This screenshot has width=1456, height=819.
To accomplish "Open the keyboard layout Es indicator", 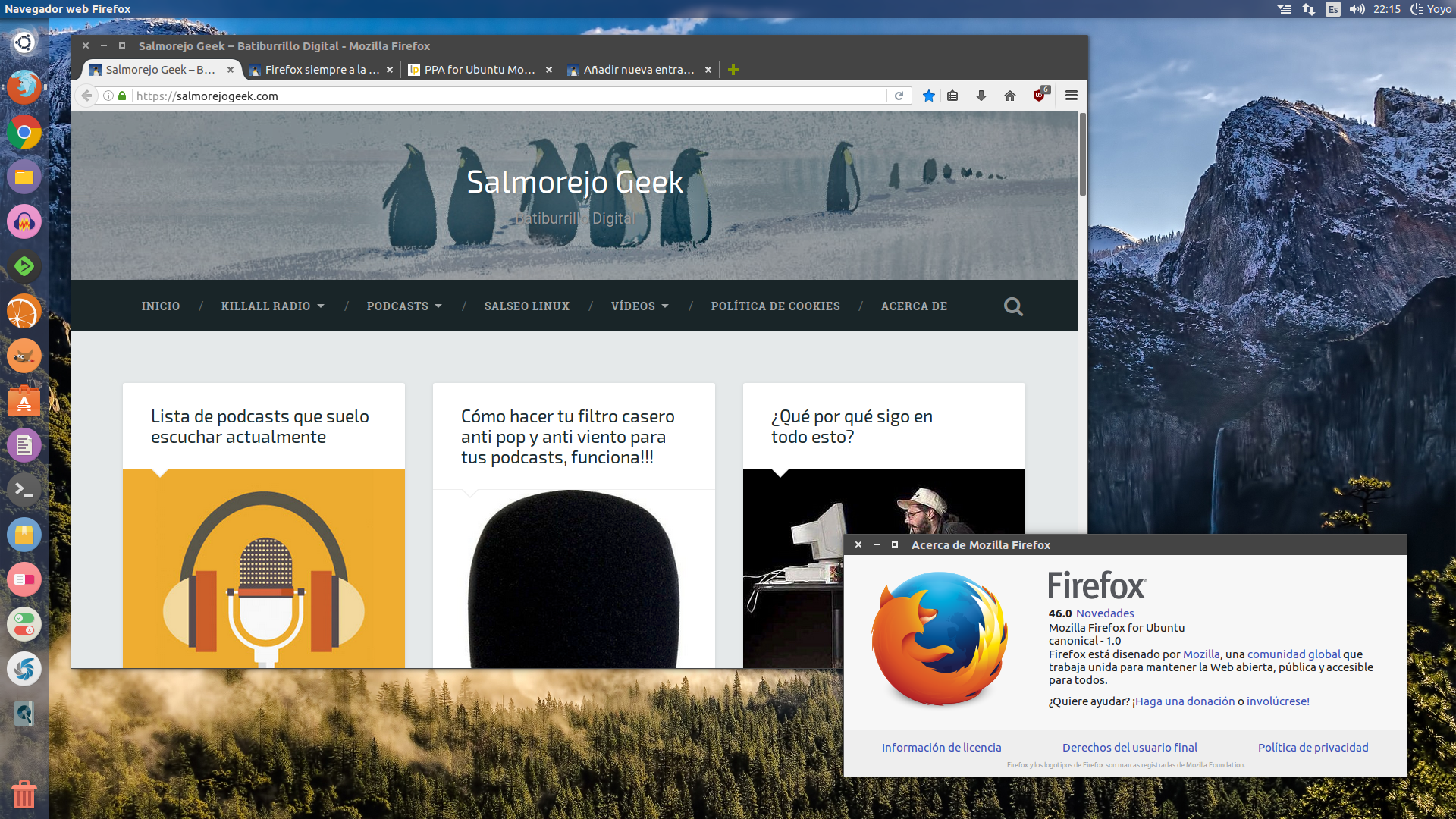I will (x=1333, y=9).
